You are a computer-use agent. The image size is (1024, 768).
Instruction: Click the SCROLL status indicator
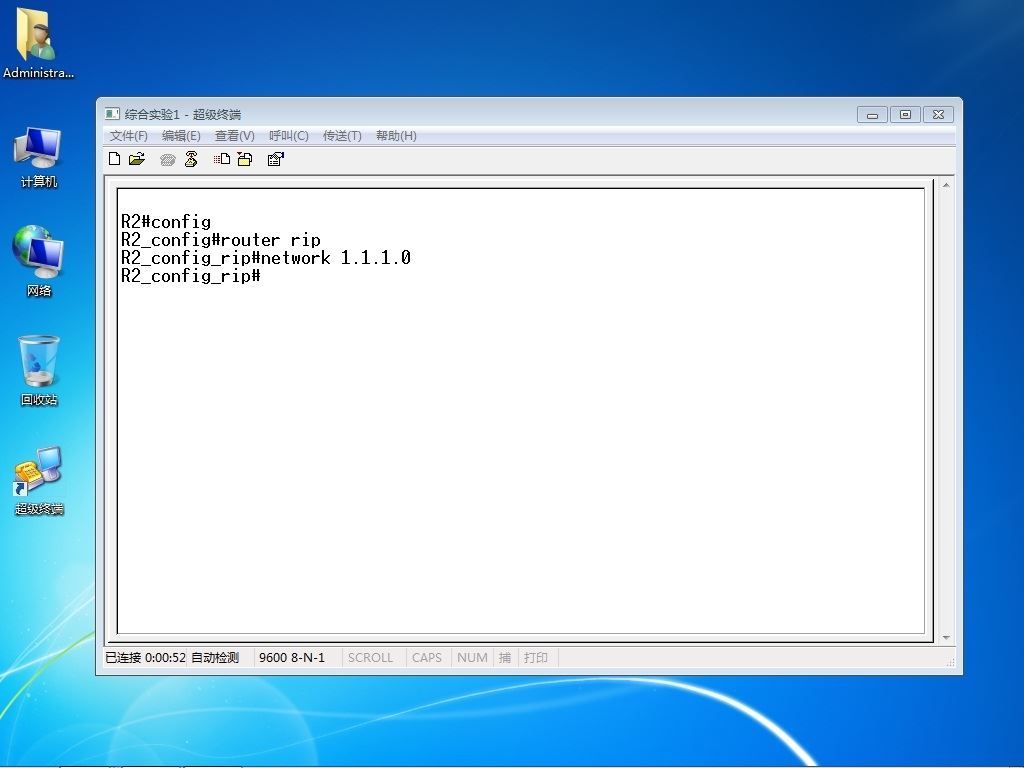(x=370, y=658)
